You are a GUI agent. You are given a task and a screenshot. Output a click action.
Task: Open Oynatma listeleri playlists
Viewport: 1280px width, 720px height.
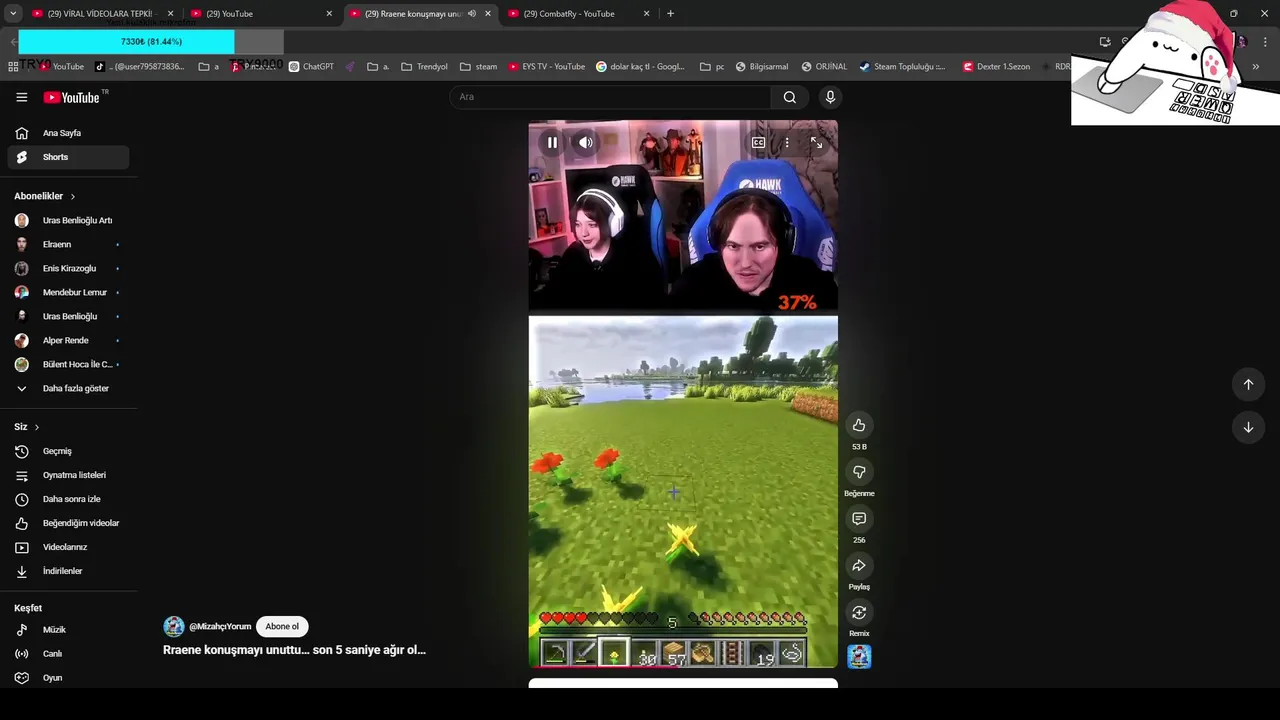click(x=68, y=475)
